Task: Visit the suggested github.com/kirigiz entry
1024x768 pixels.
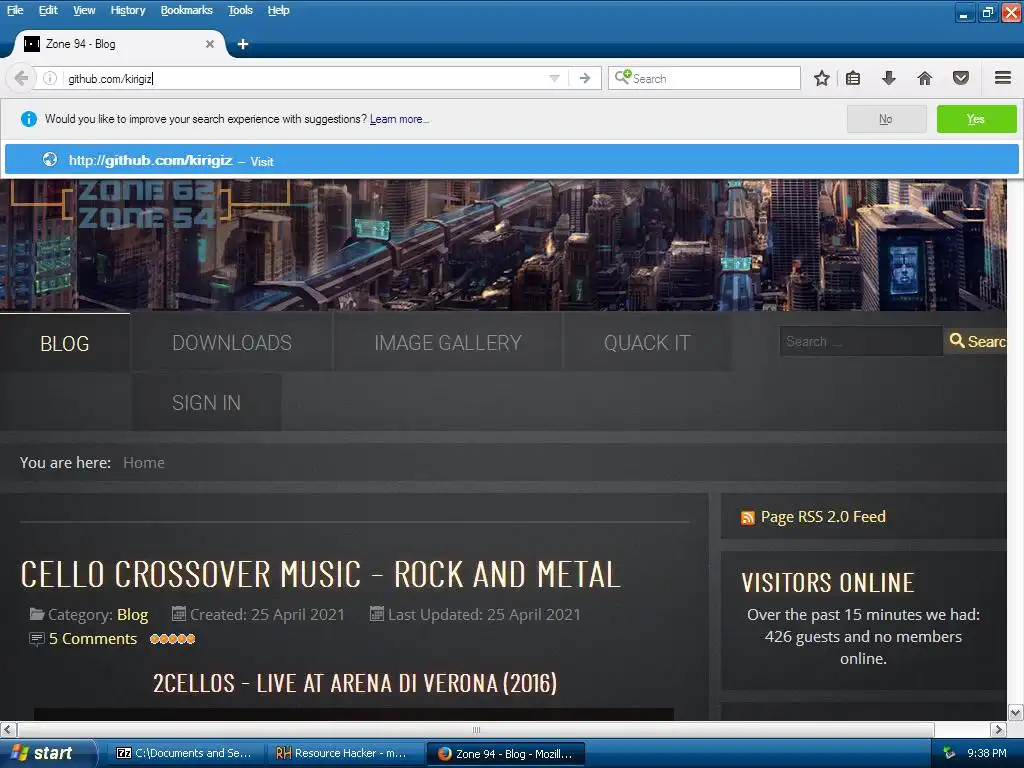Action: (x=511, y=160)
